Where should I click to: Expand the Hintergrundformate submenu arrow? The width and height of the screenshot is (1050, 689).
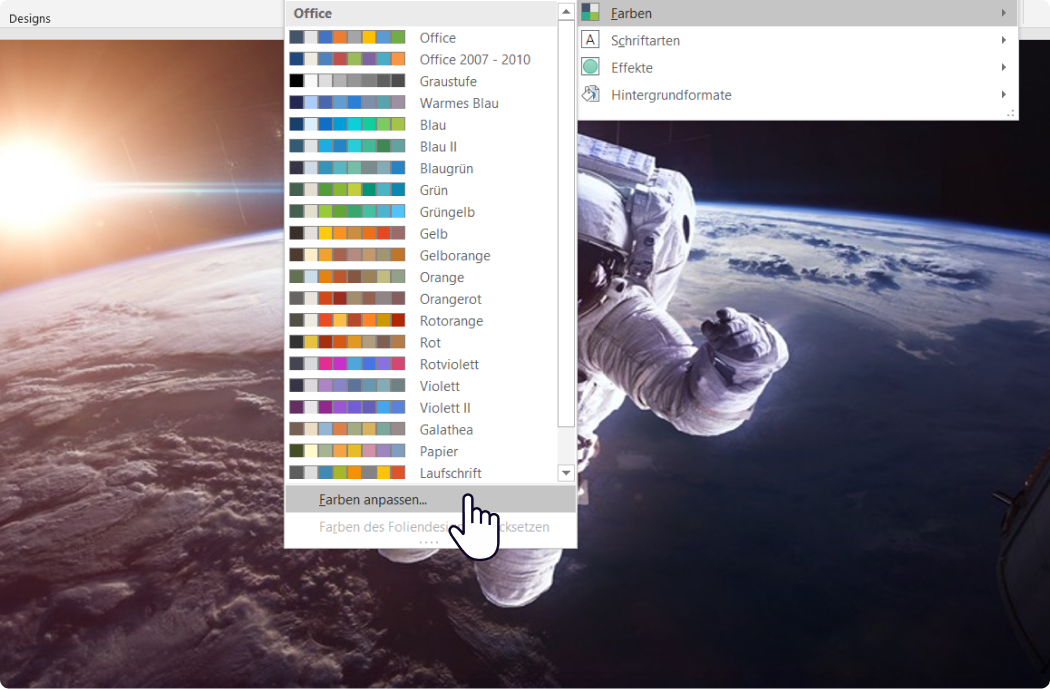click(1003, 94)
